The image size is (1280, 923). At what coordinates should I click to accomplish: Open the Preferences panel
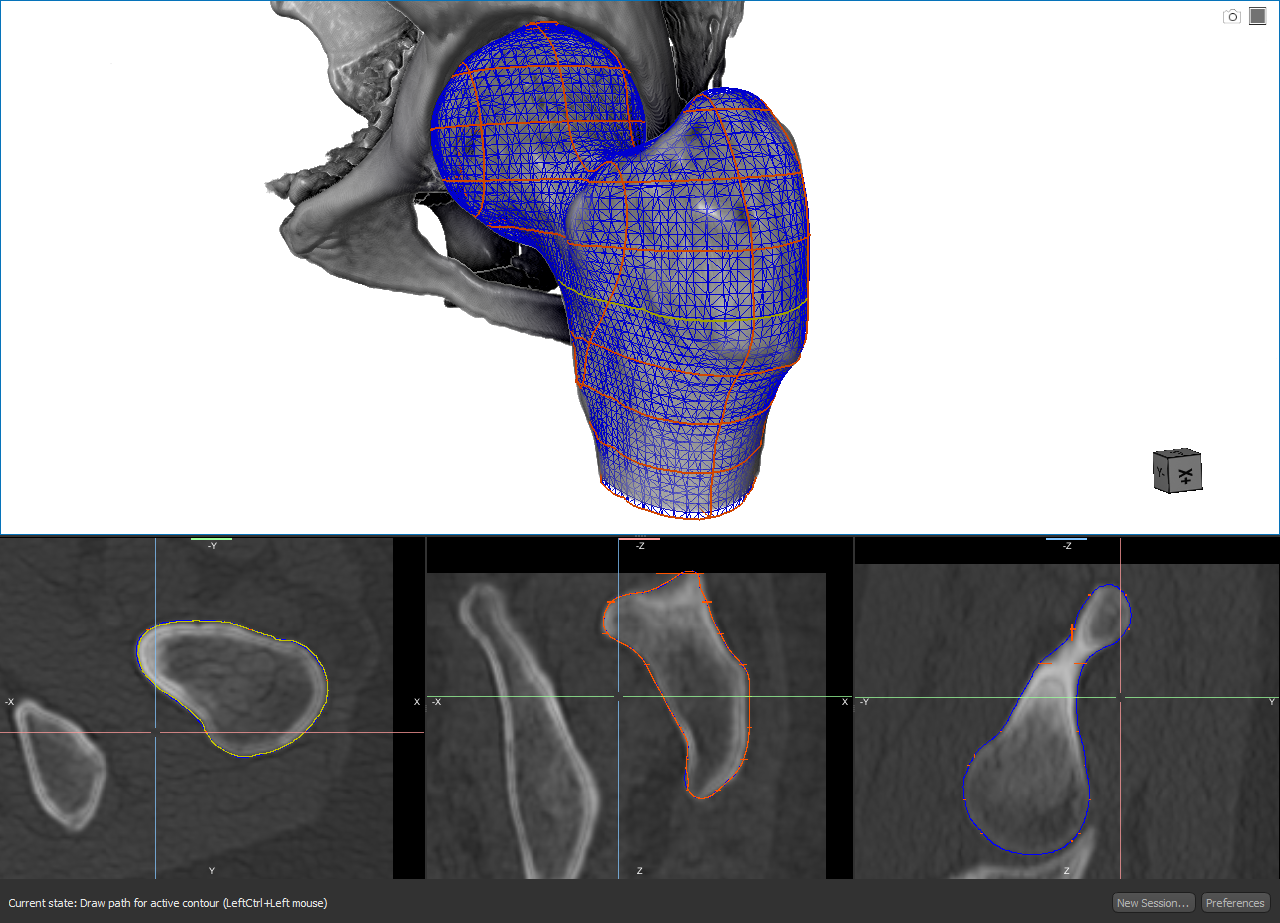coord(1235,902)
